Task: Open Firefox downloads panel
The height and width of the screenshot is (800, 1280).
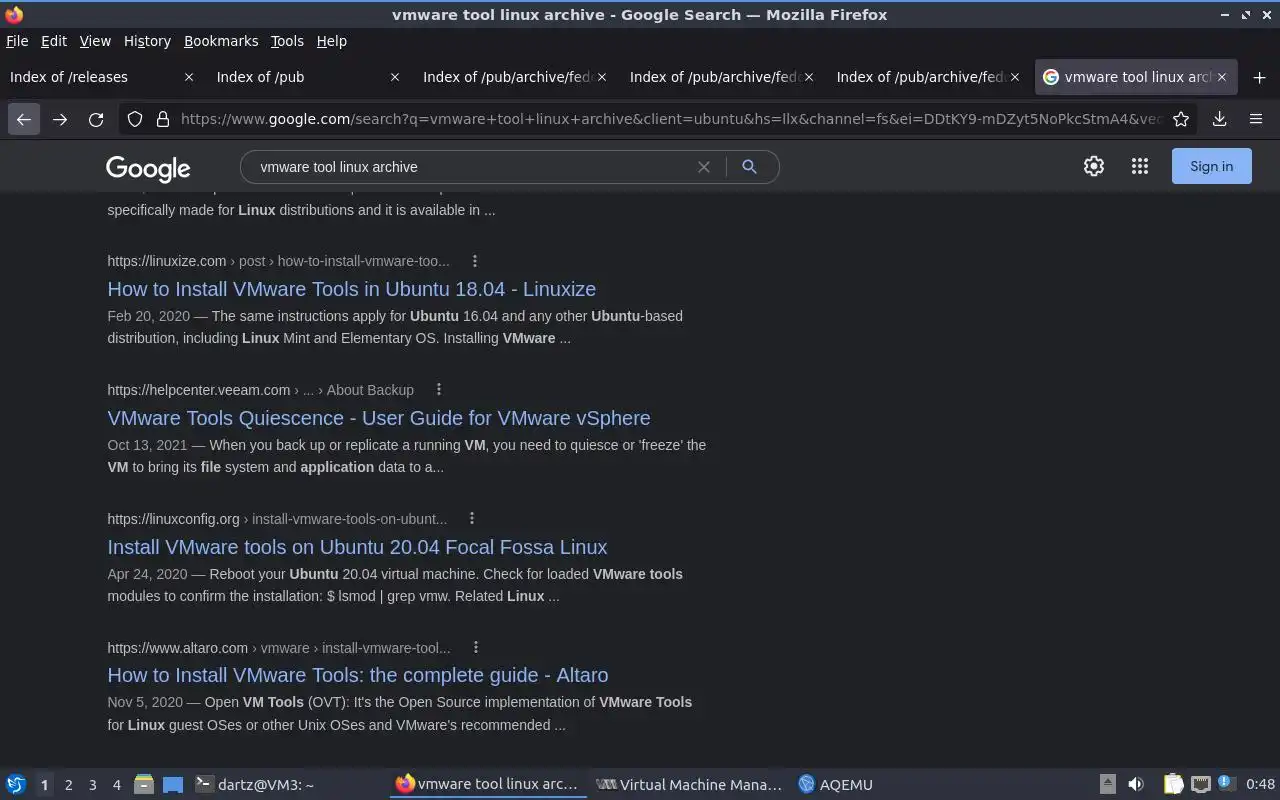Action: (1219, 119)
